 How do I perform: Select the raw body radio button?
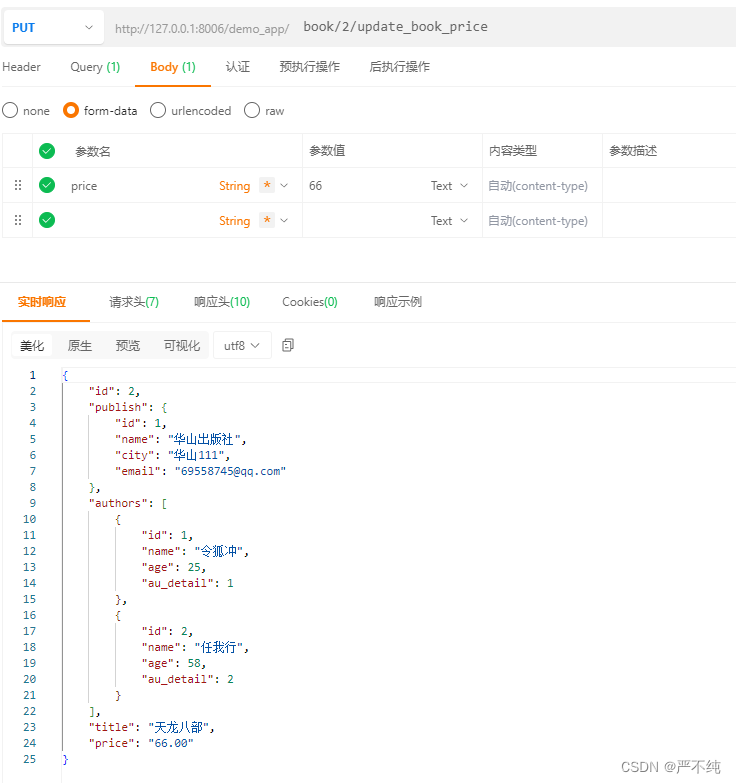(252, 110)
